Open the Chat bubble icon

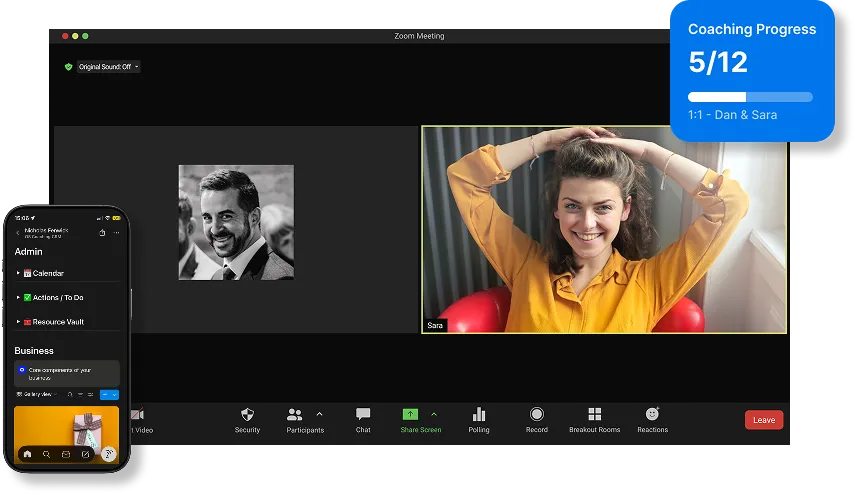[363, 414]
